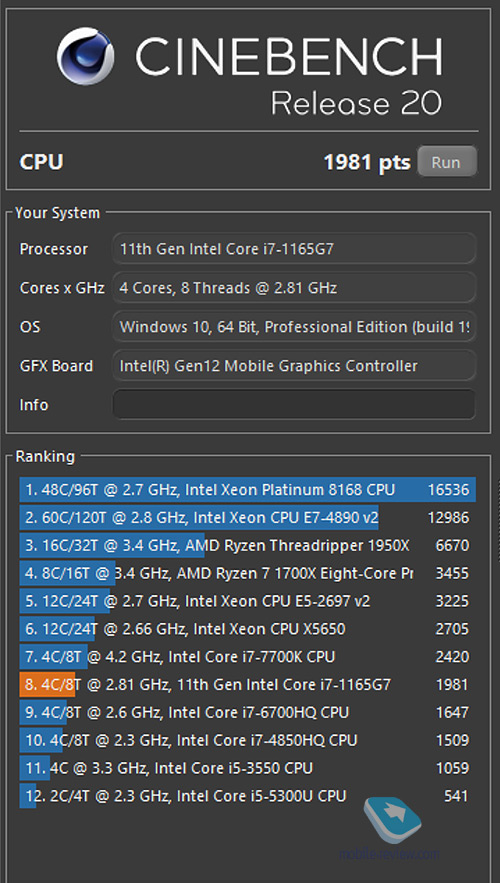Select the Core i7-7700K ranking entry
This screenshot has width=500, height=883.
[x=248, y=657]
